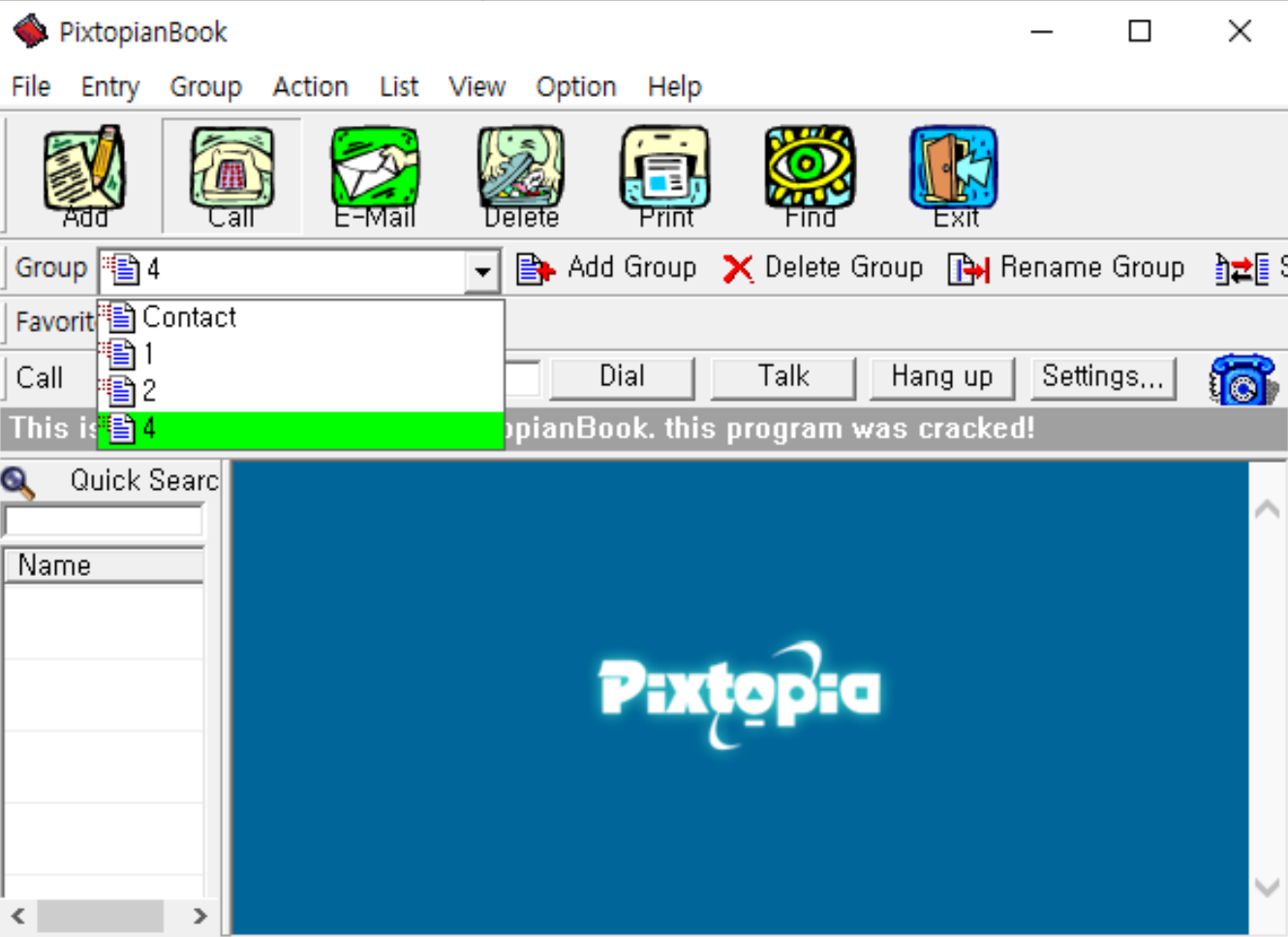
Task: Open the File menu
Action: tap(31, 87)
